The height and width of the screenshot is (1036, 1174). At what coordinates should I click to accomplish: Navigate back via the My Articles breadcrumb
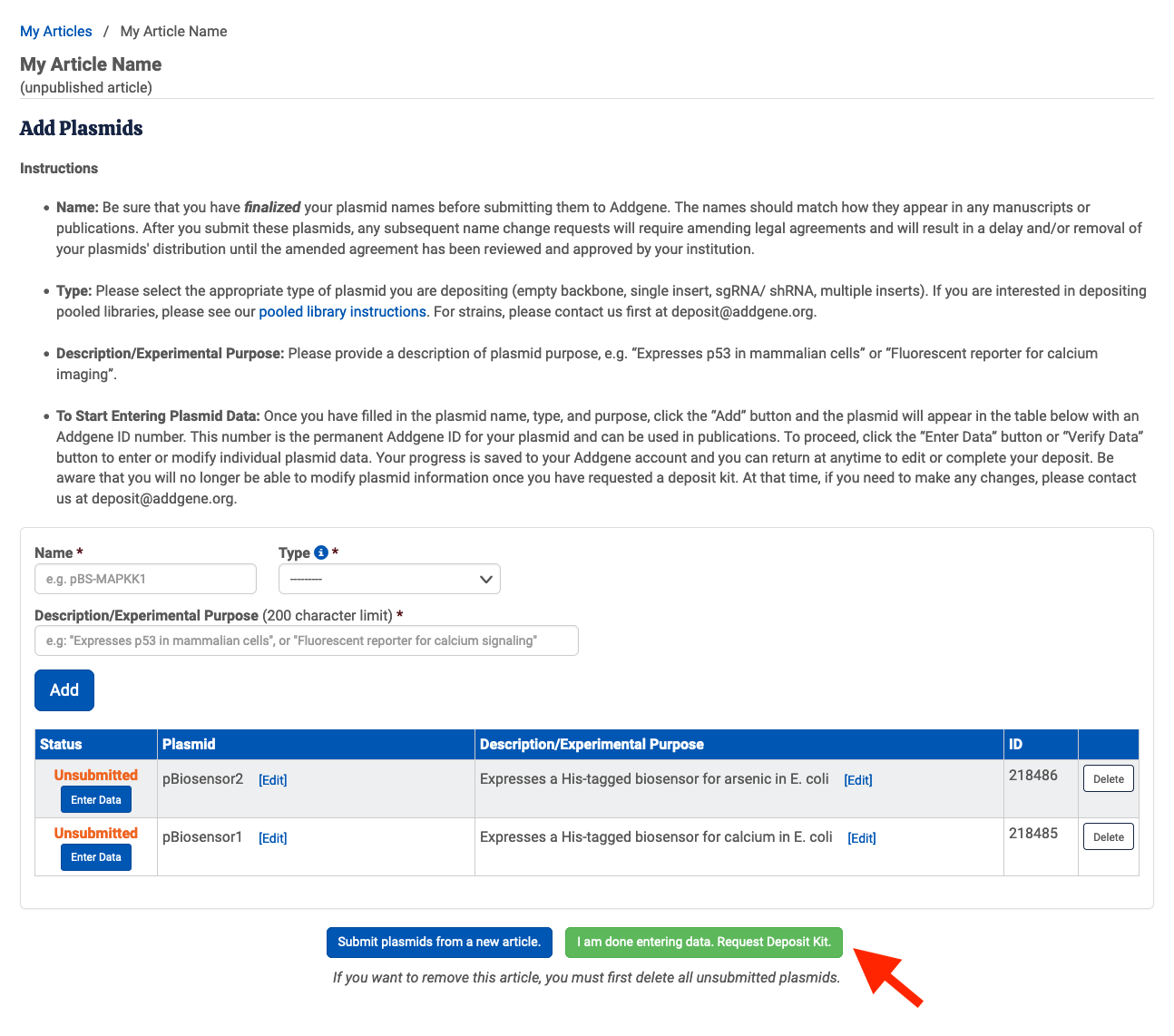[x=55, y=31]
